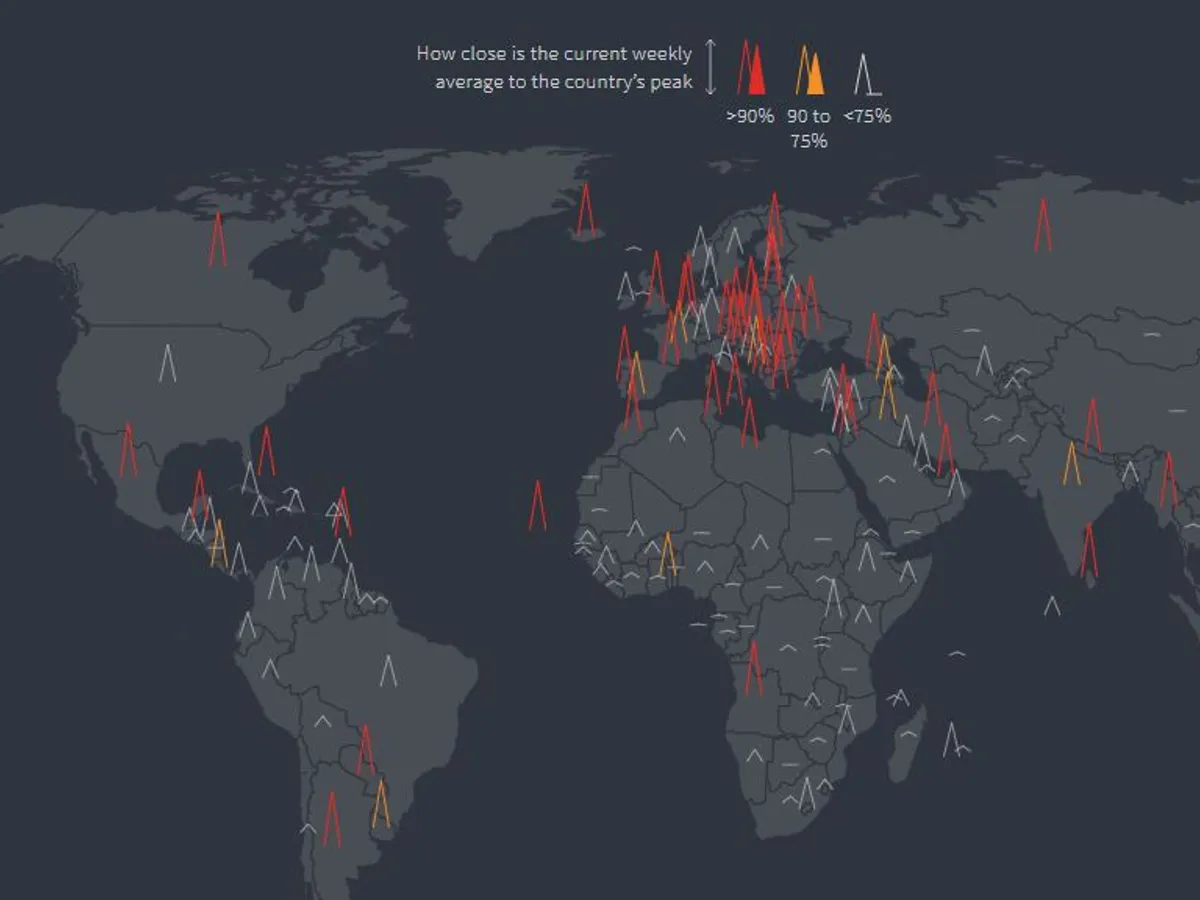Viewport: 1200px width, 900px height.
Task: Click the white spike in South Africa
Action: coord(806,795)
